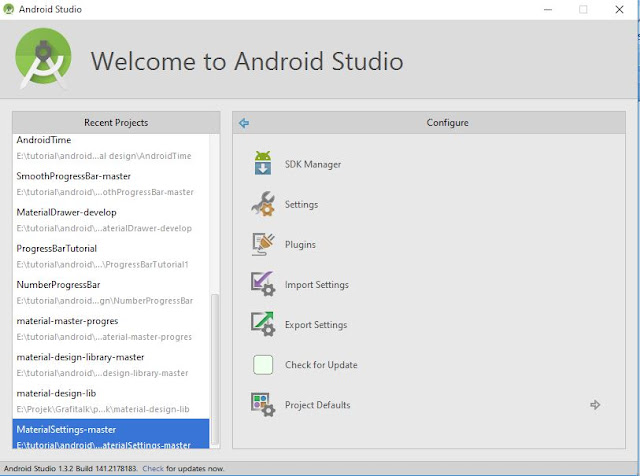Close the Android Studio window
Viewport: 640px width, 476px height.
(x=619, y=9)
